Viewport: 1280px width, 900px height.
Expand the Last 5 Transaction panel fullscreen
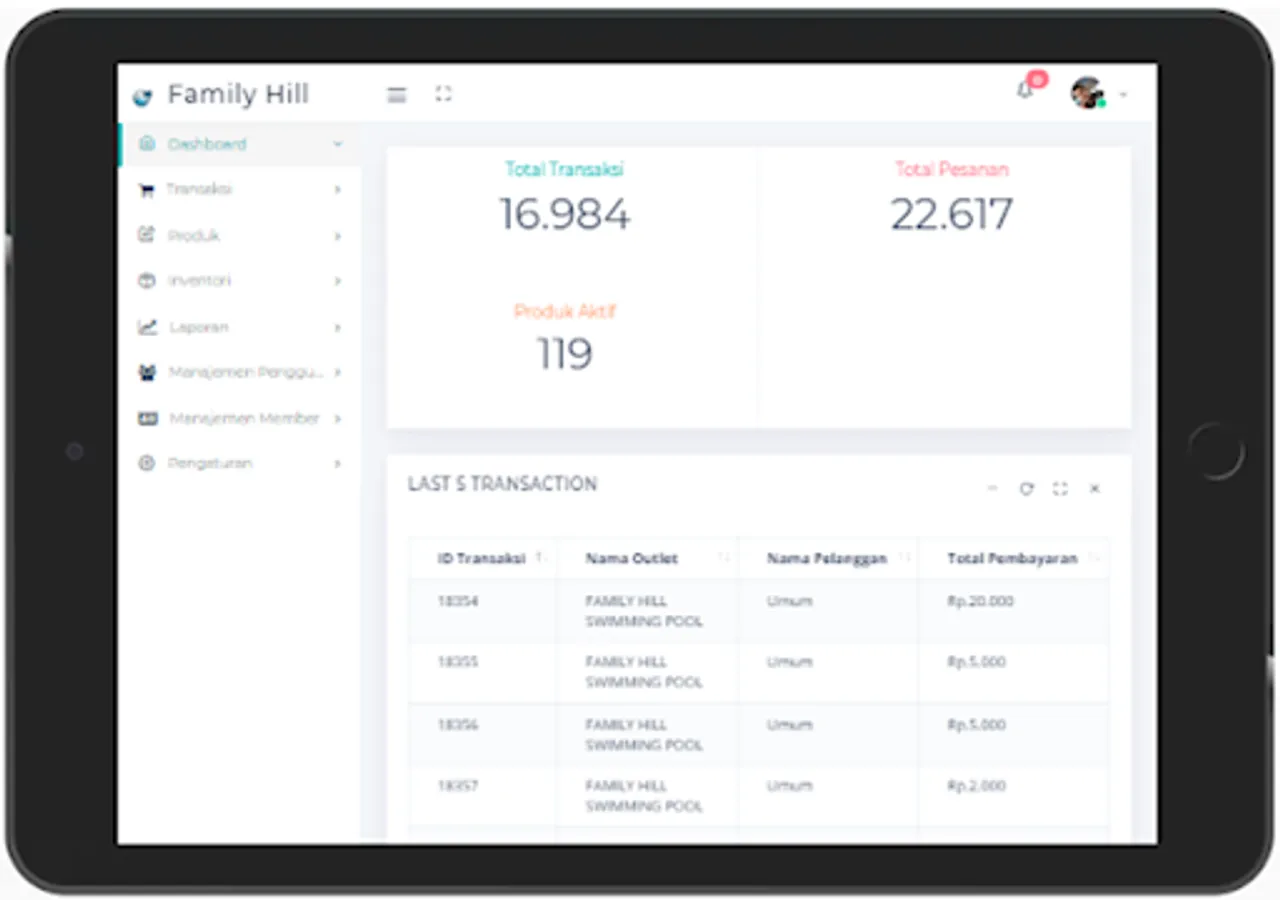(1060, 489)
